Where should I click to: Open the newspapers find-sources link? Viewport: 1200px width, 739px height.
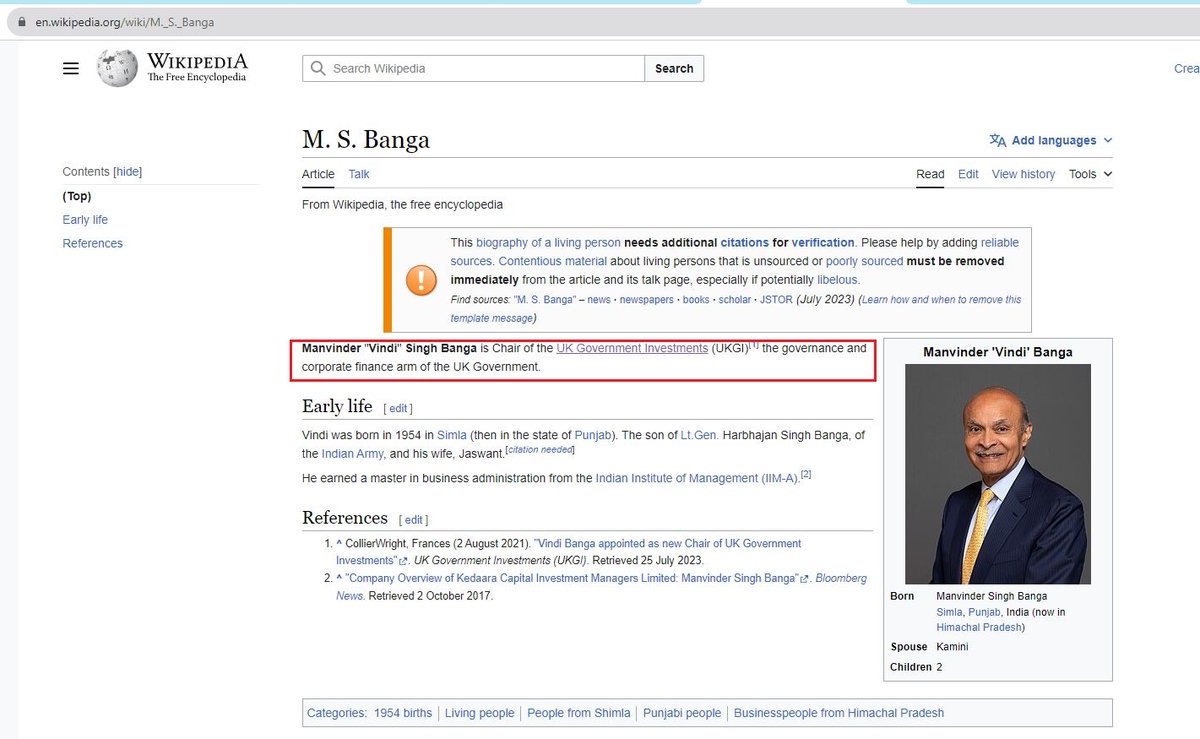coord(645,300)
